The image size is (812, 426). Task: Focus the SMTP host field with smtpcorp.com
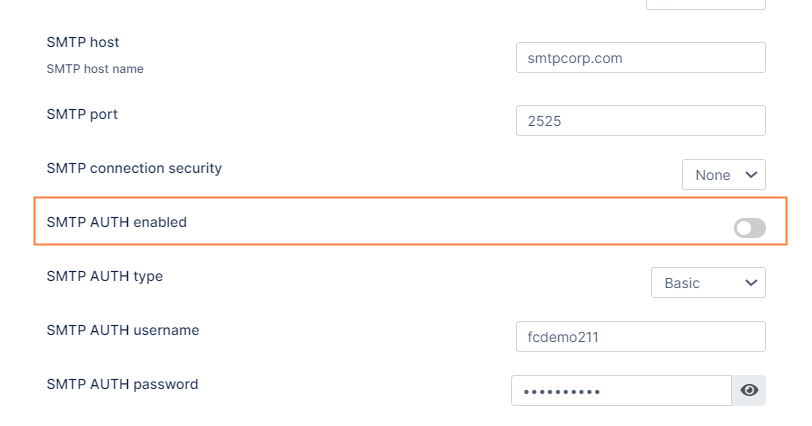pyautogui.click(x=640, y=58)
